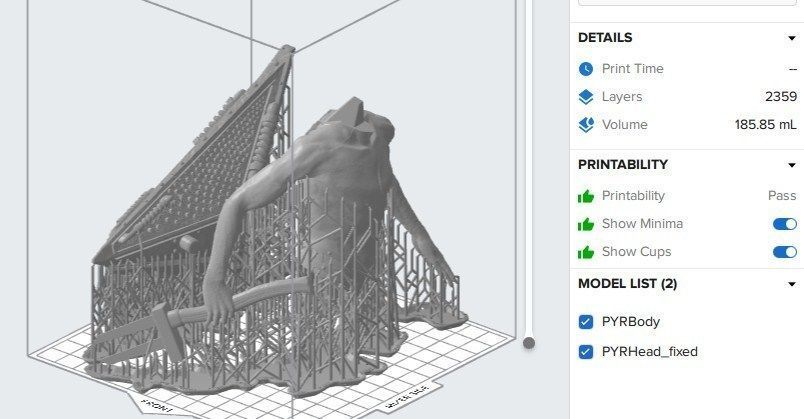The image size is (804, 419).
Task: Select PYRHead_fixed in the model list
Action: coord(650,352)
